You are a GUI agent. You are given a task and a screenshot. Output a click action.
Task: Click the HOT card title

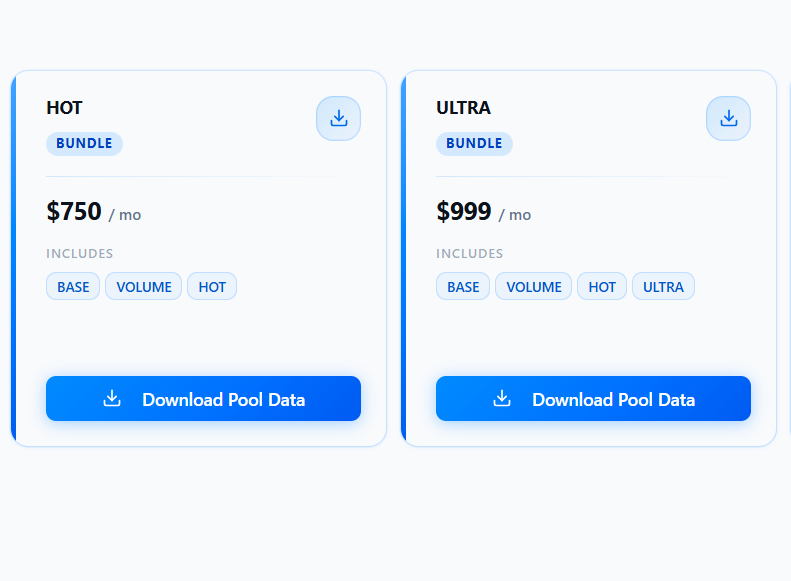point(64,108)
